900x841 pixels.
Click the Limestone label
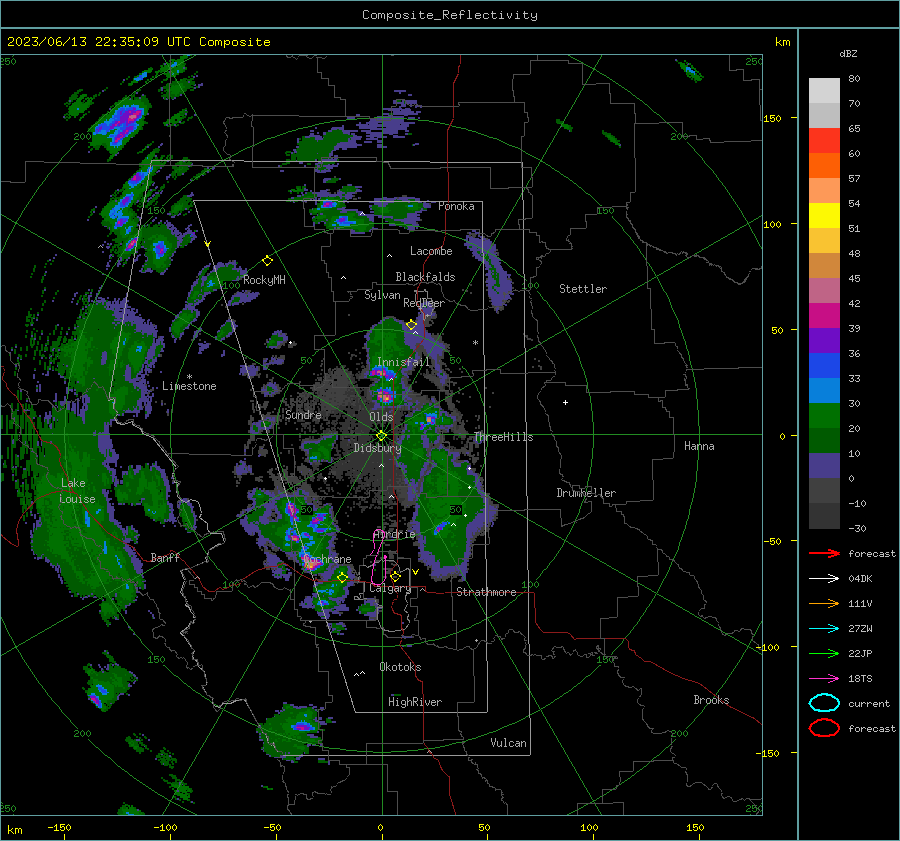click(x=189, y=386)
